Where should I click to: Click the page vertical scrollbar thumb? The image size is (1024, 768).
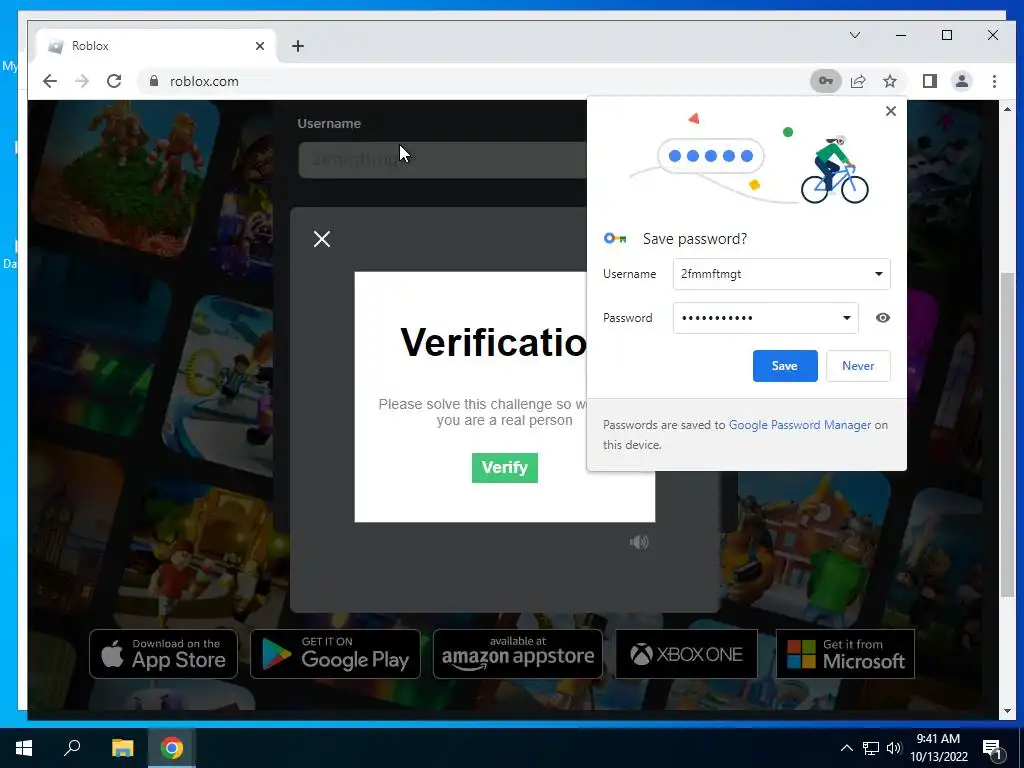click(x=1007, y=436)
